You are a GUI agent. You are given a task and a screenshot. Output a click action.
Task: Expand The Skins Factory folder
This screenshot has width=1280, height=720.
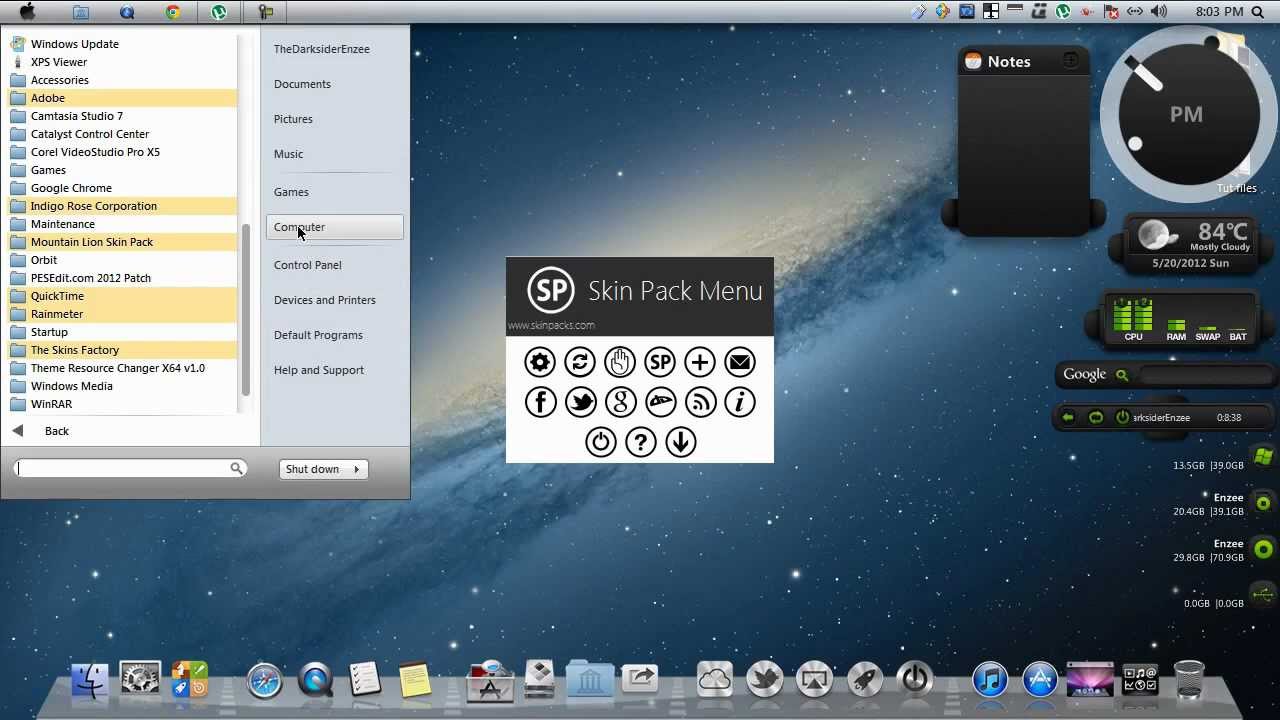(122, 350)
